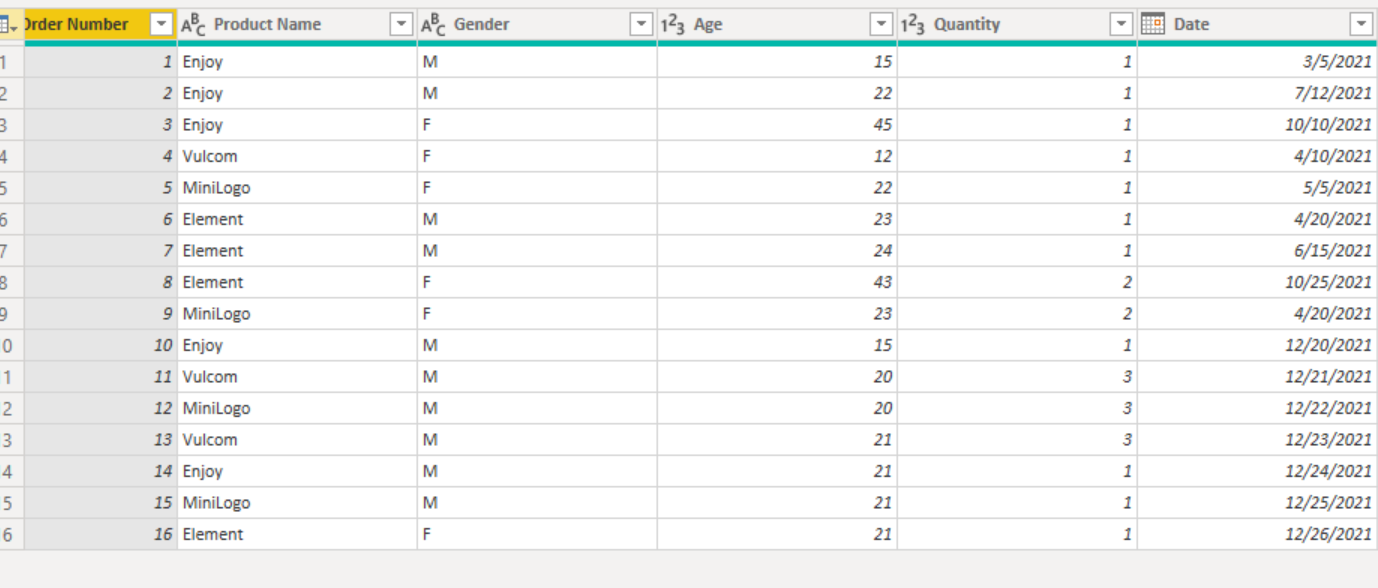Image resolution: width=1378 pixels, height=588 pixels.
Task: Click the Order Number cell 7
Action: coord(100,251)
